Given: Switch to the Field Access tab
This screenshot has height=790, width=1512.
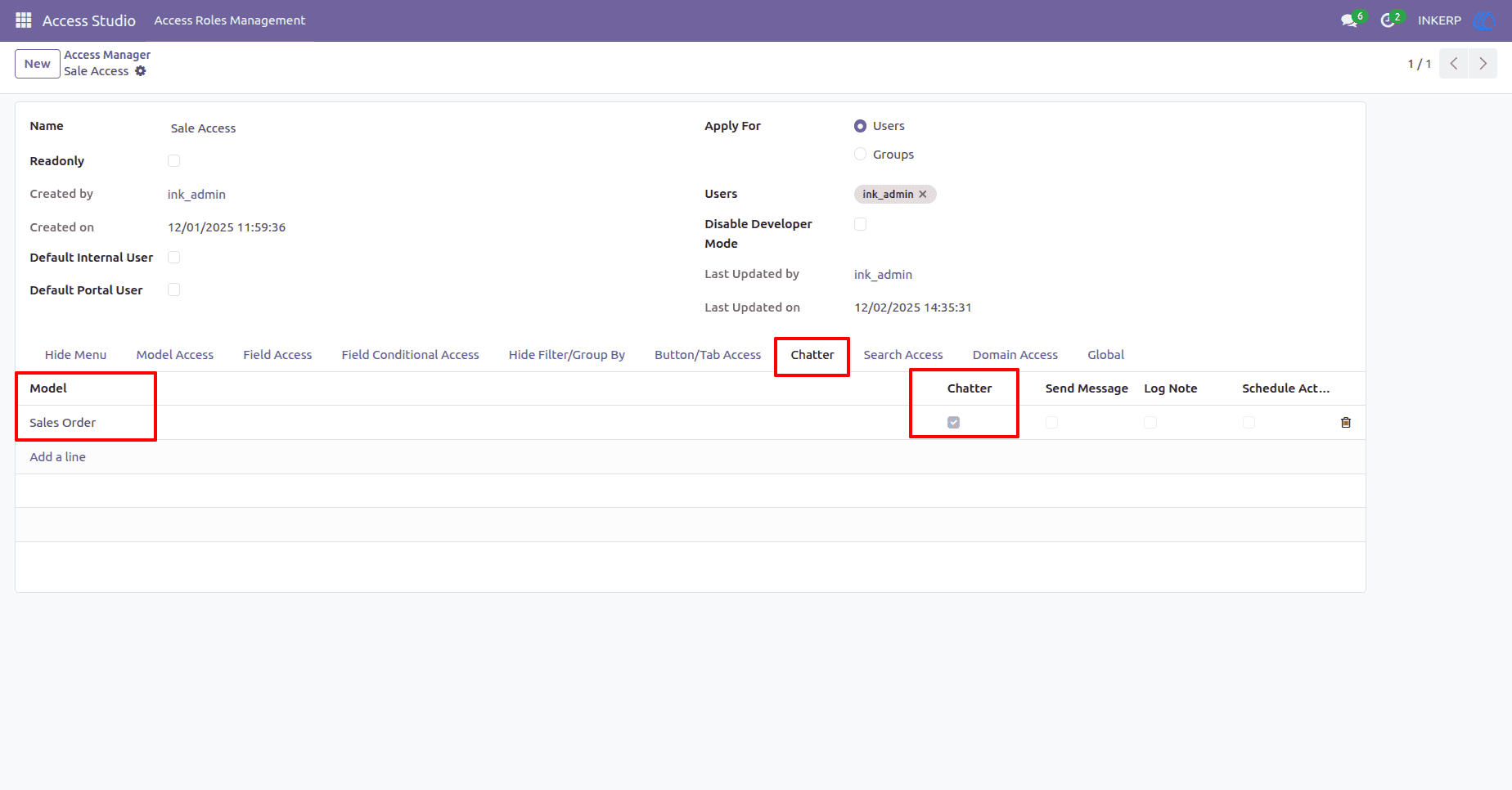Looking at the screenshot, I should coord(277,355).
